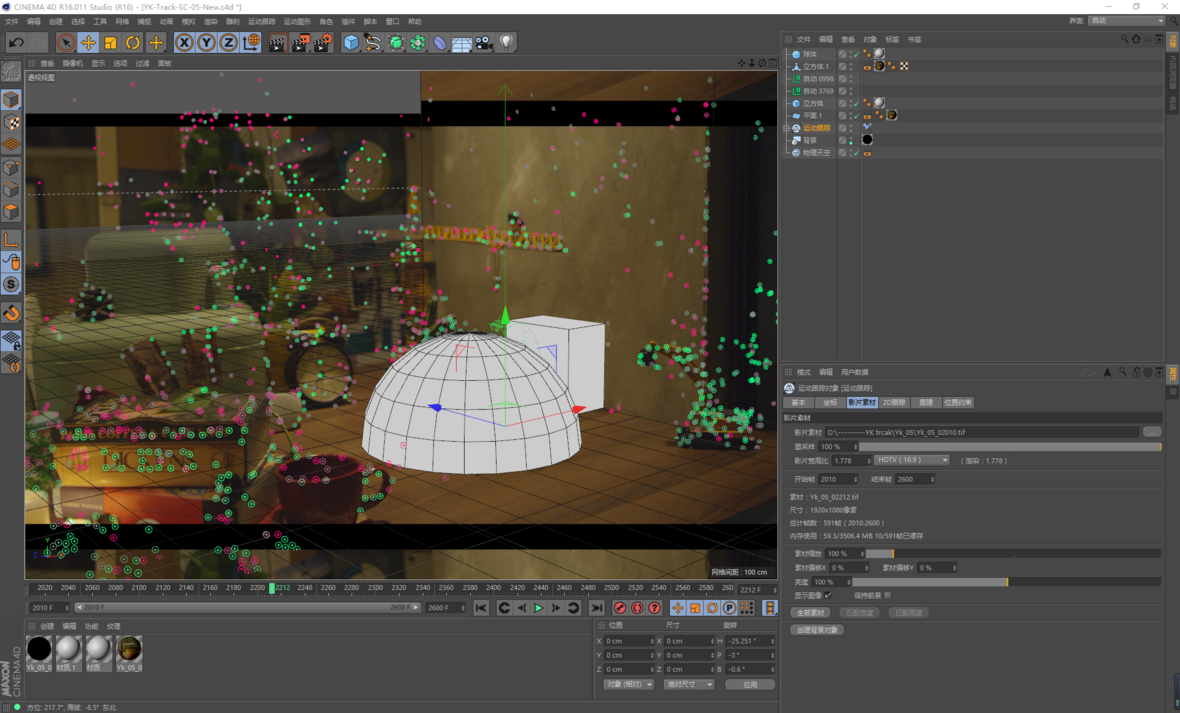Open the HDTV (16:9) aspect ratio dropdown
This screenshot has width=1180, height=713.
(x=912, y=460)
